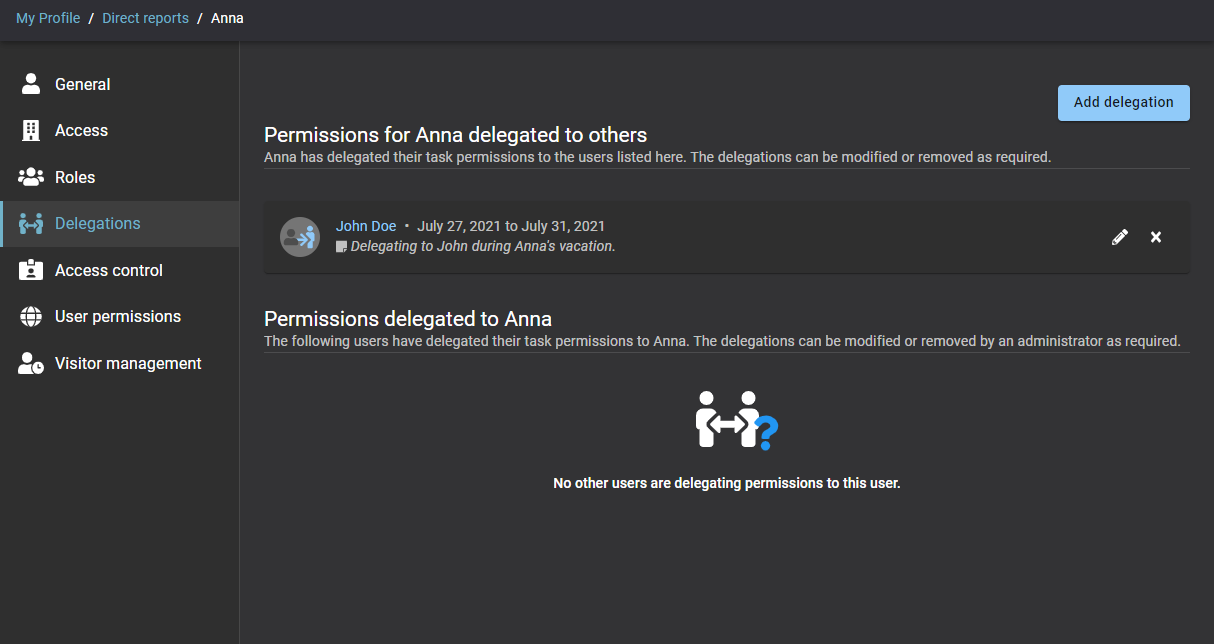Open User permissions section
The height and width of the screenshot is (644, 1214).
[x=120, y=317]
